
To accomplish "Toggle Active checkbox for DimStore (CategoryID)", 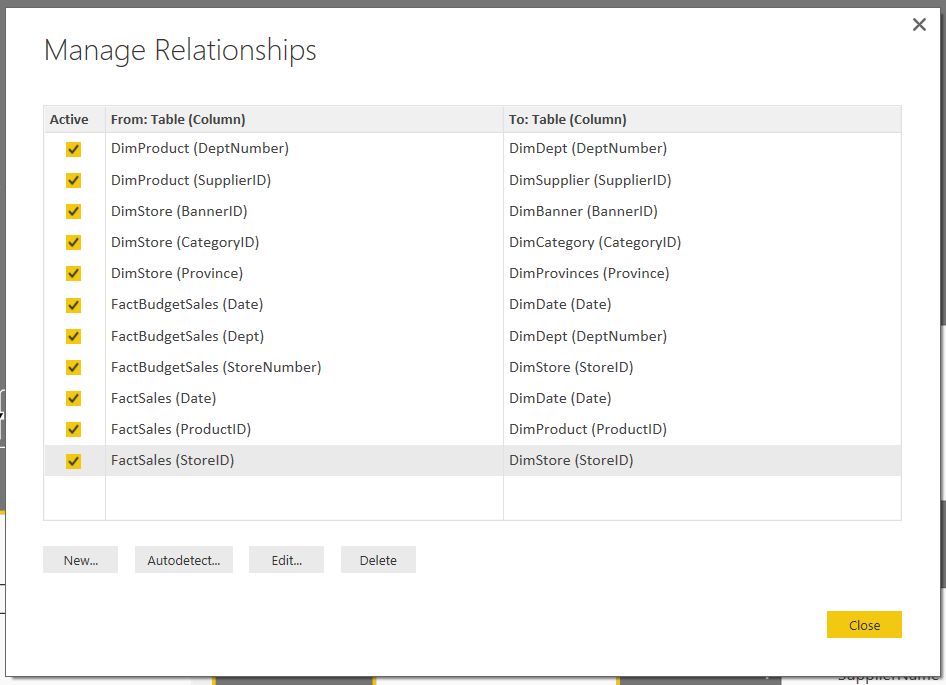I will click(x=73, y=243).
